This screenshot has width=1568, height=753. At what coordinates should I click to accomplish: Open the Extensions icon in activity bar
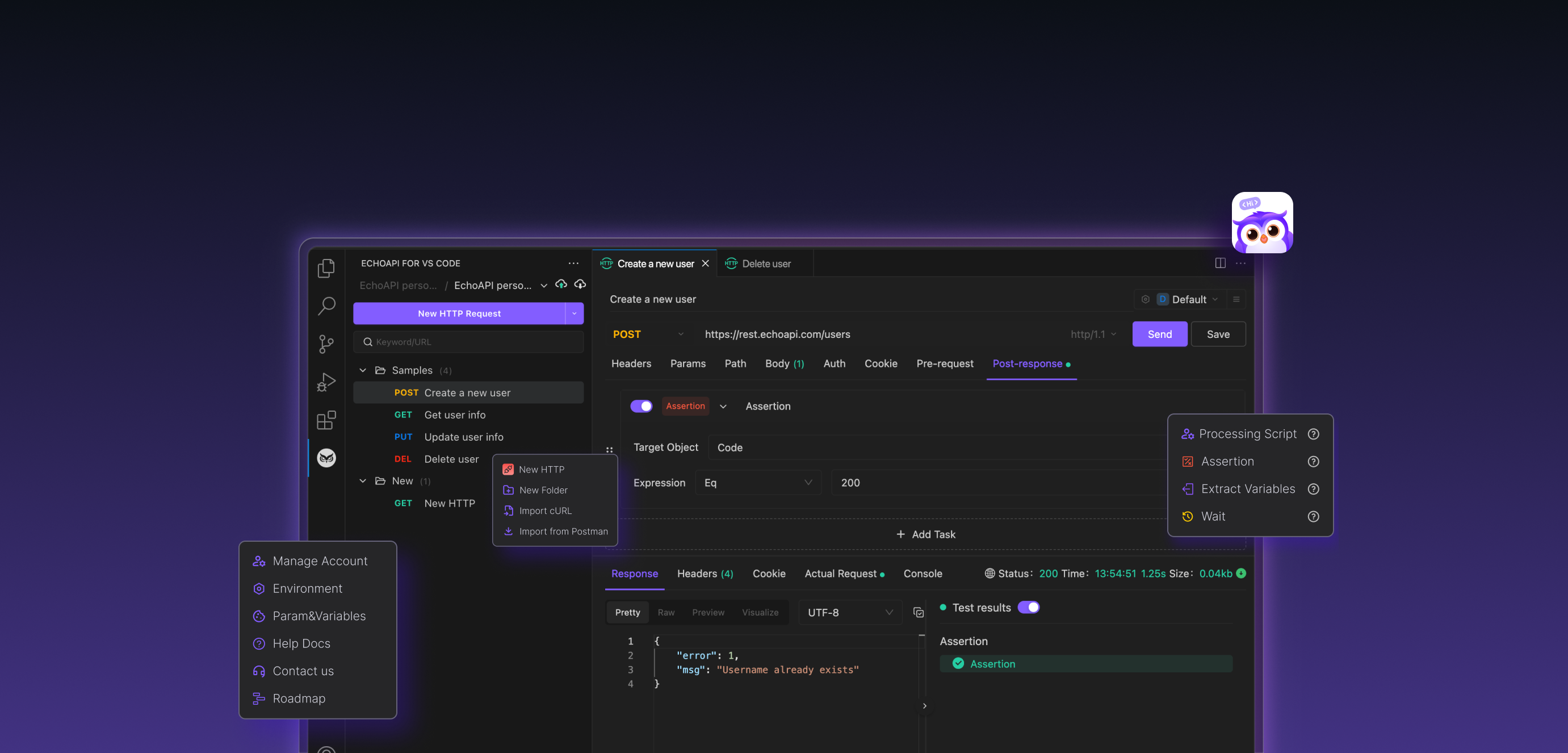326,420
